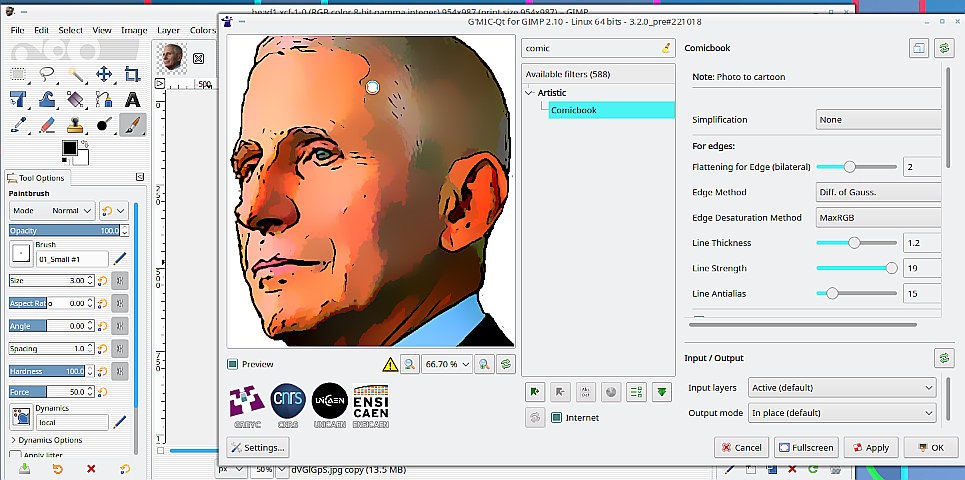
Task: Select the Clone stamp tool
Action: point(76,125)
